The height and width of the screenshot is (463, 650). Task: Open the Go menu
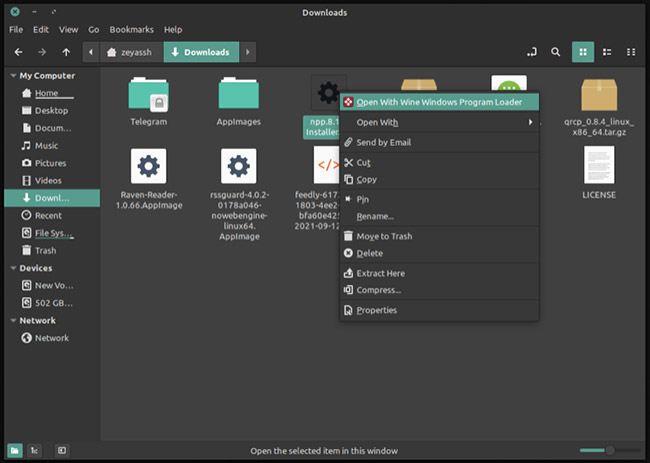coord(94,30)
